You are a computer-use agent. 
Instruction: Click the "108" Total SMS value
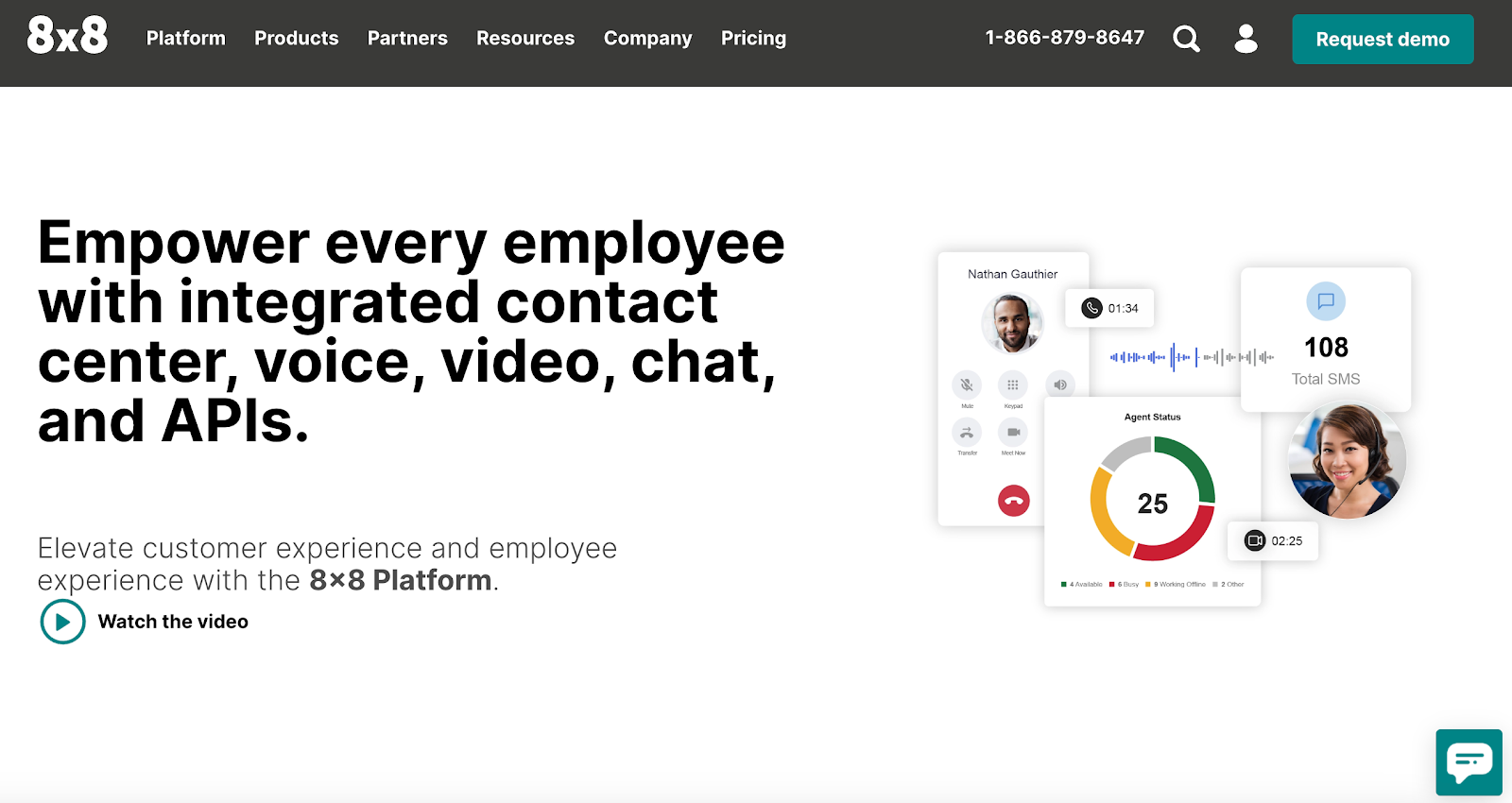(1326, 348)
